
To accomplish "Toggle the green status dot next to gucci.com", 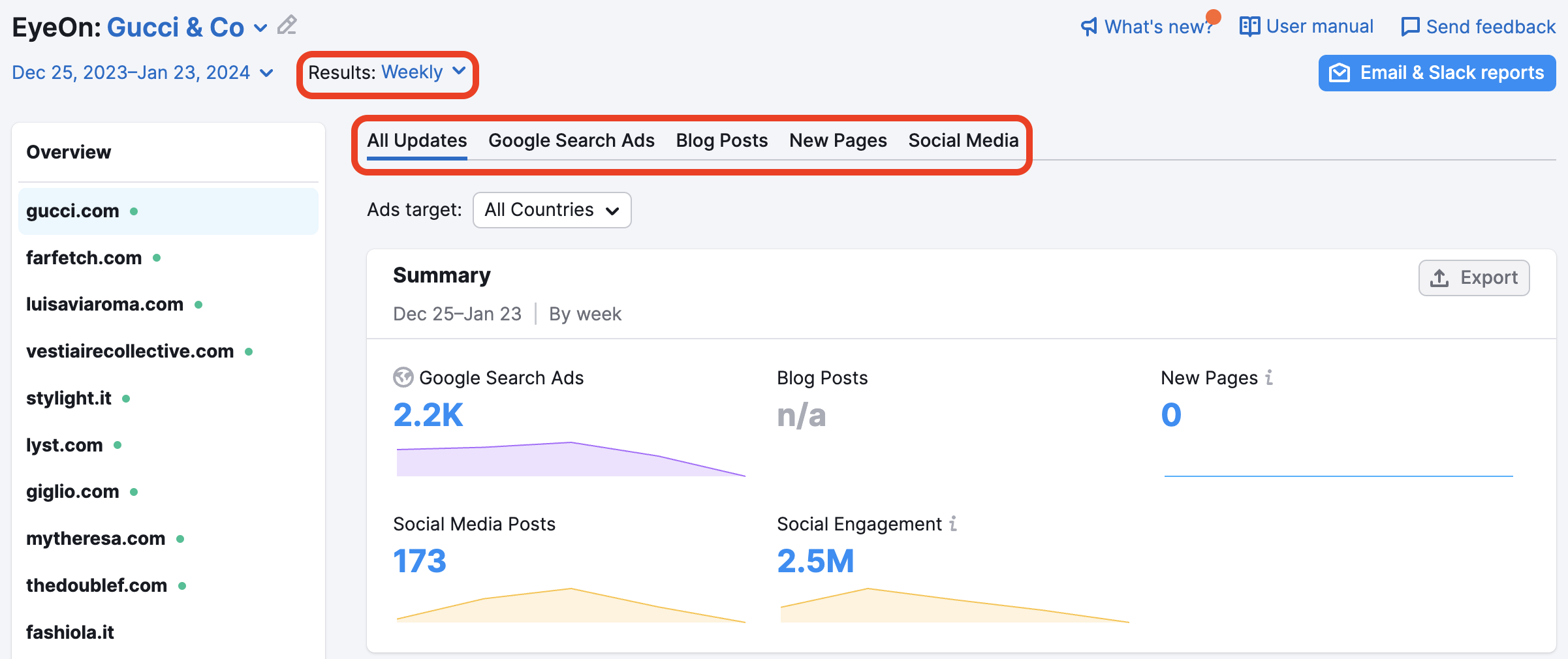I will [134, 211].
